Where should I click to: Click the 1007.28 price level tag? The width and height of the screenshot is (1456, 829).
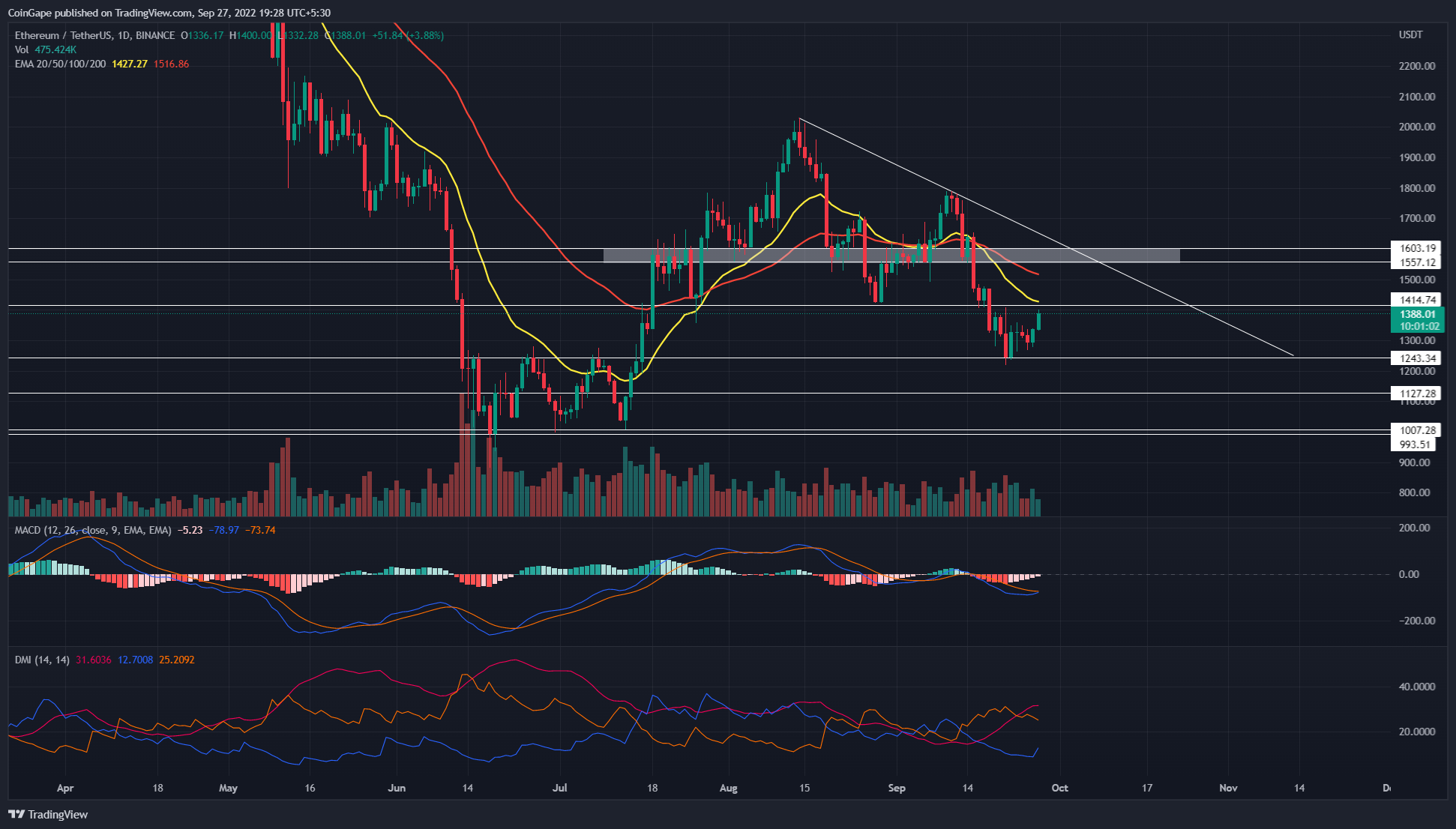1417,430
